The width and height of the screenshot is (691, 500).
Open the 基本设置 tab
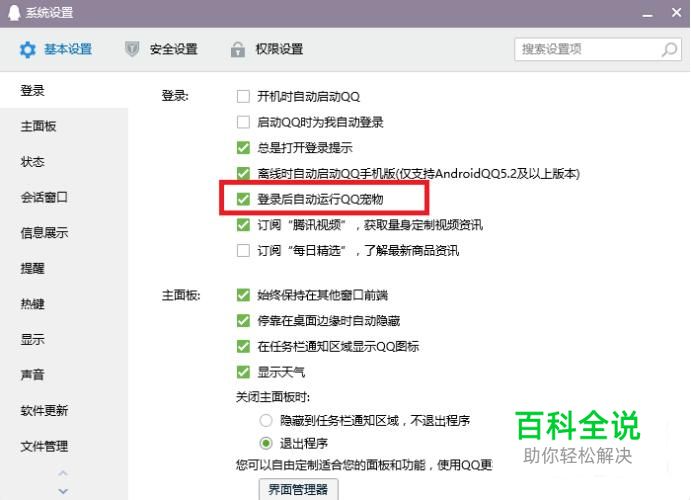56,49
